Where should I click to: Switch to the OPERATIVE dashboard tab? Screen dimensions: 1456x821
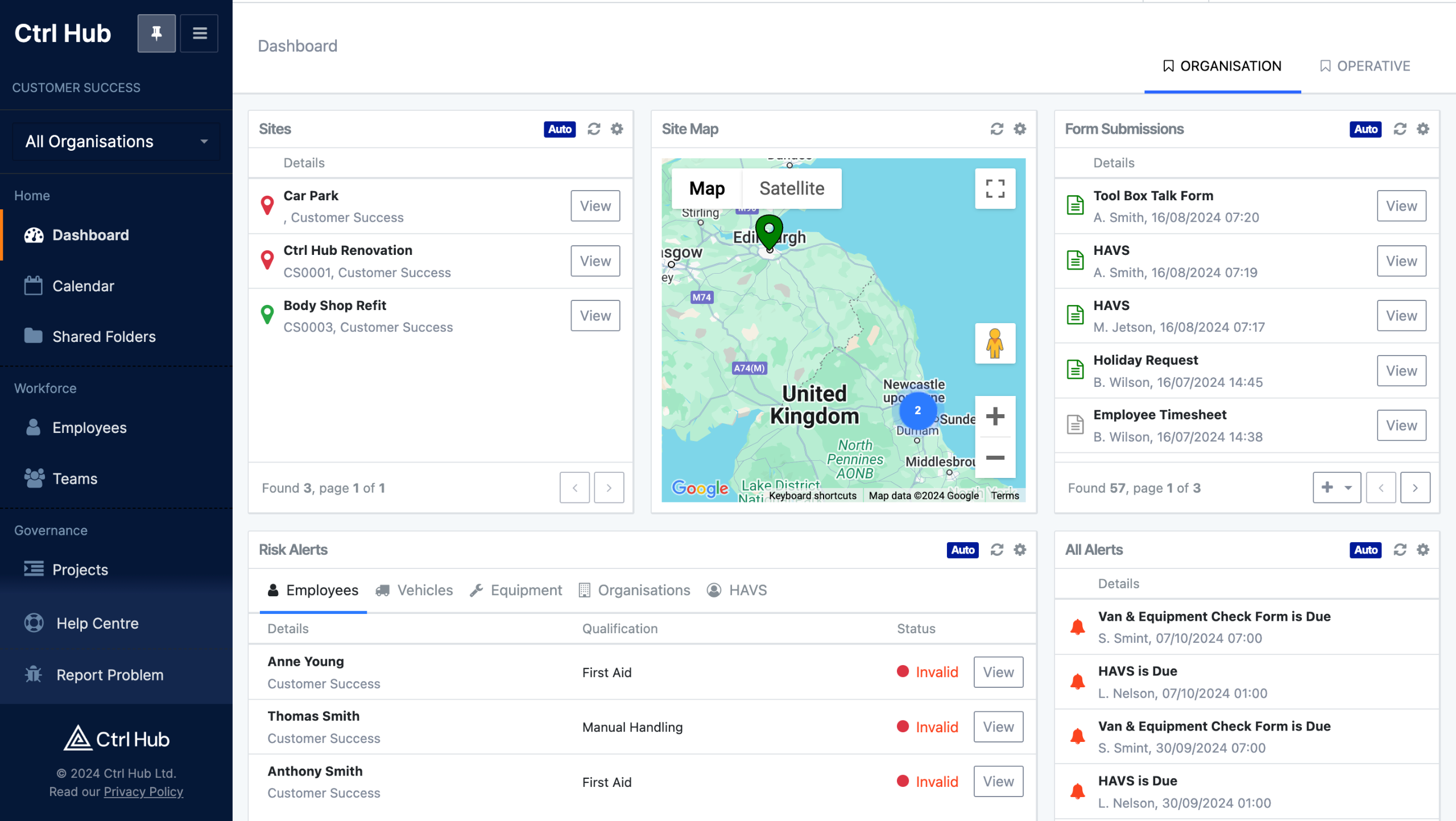1364,66
